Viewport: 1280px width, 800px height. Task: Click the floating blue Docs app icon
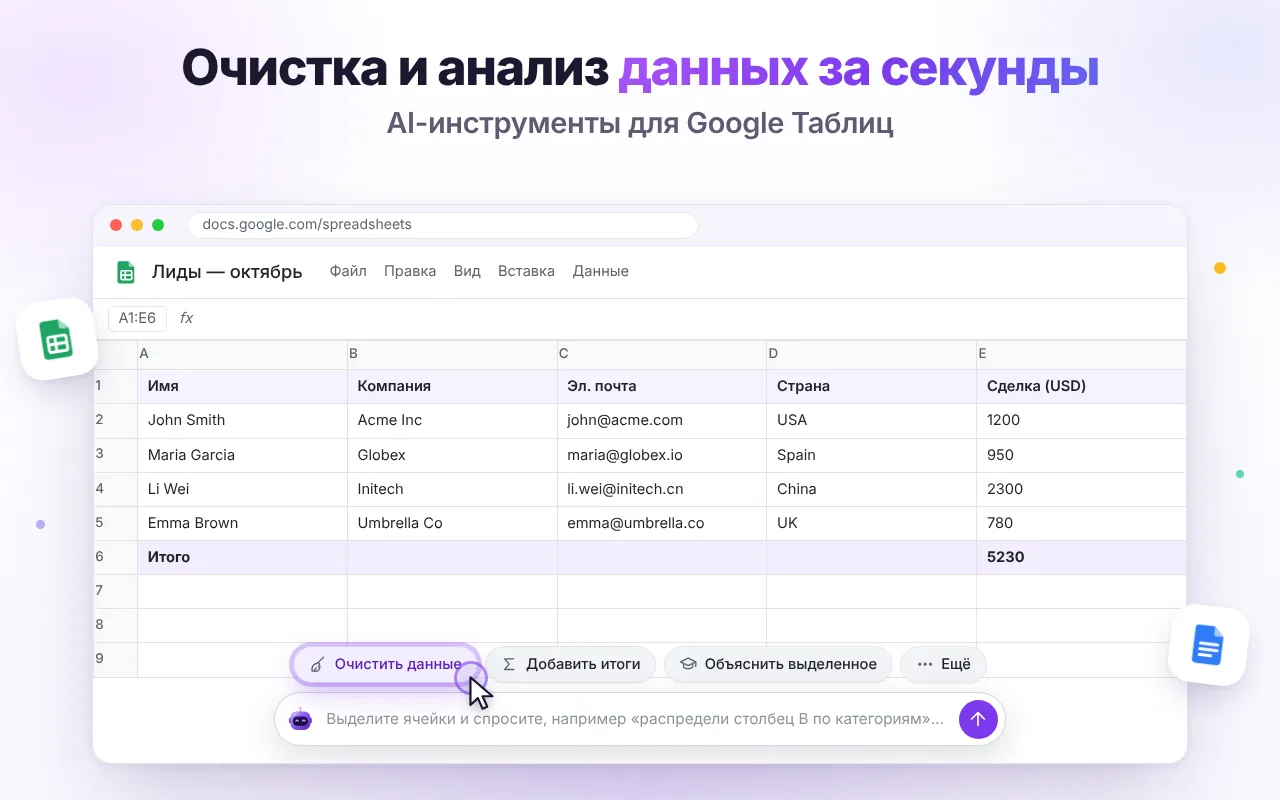pyautogui.click(x=1208, y=645)
